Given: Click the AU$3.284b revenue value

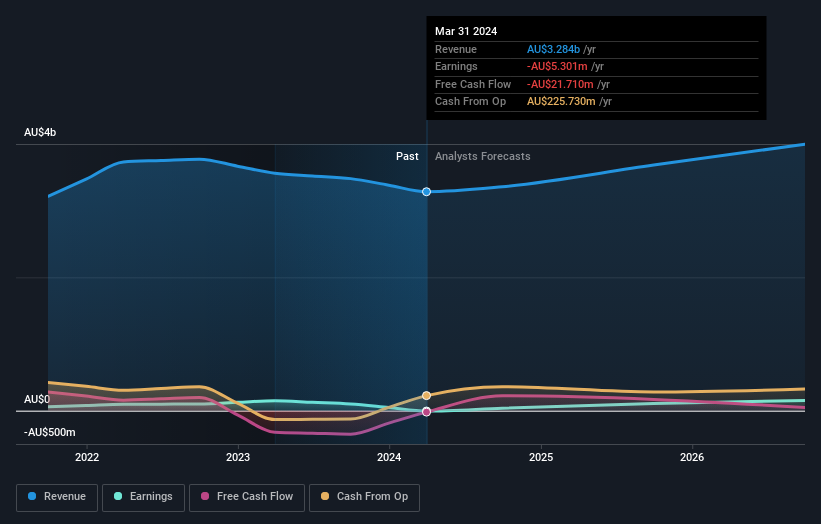Looking at the screenshot, I should (553, 49).
